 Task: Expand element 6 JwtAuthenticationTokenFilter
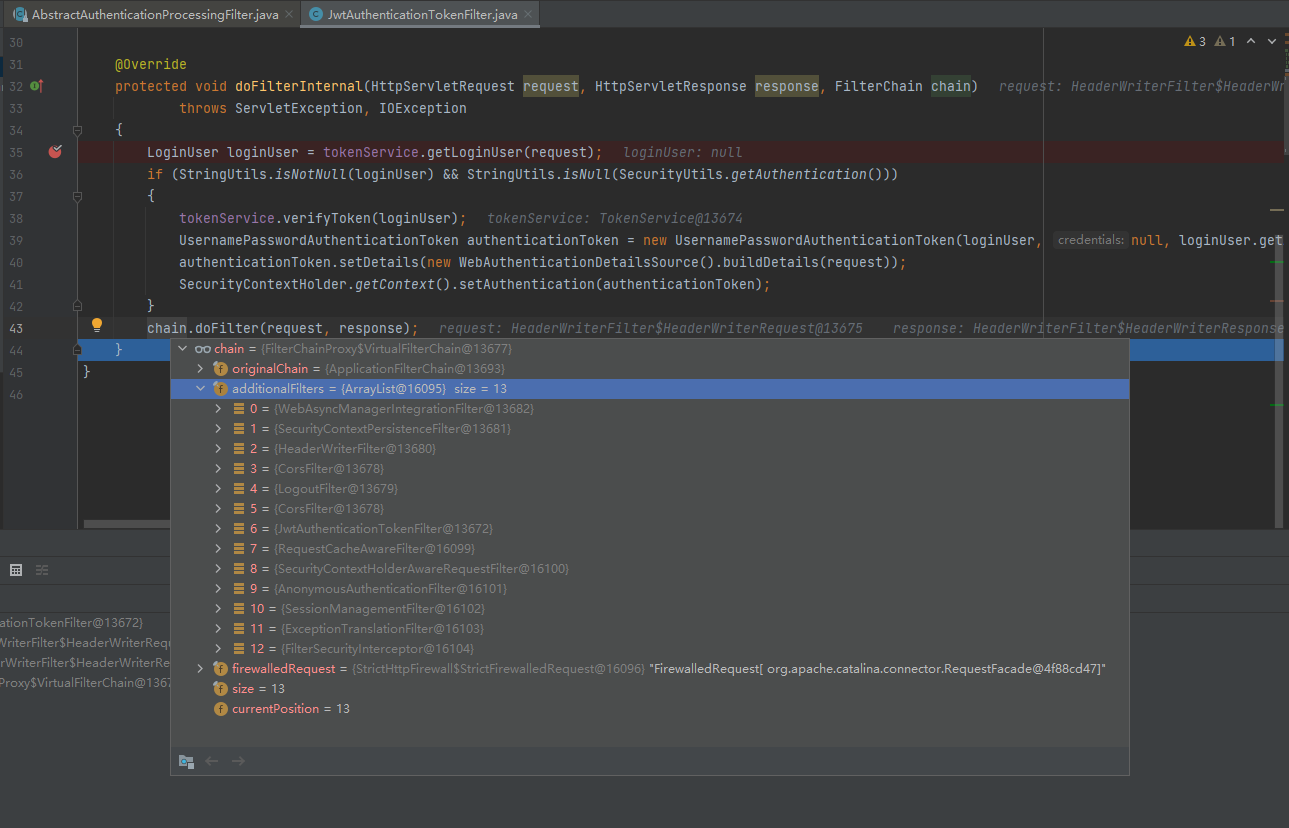click(218, 529)
